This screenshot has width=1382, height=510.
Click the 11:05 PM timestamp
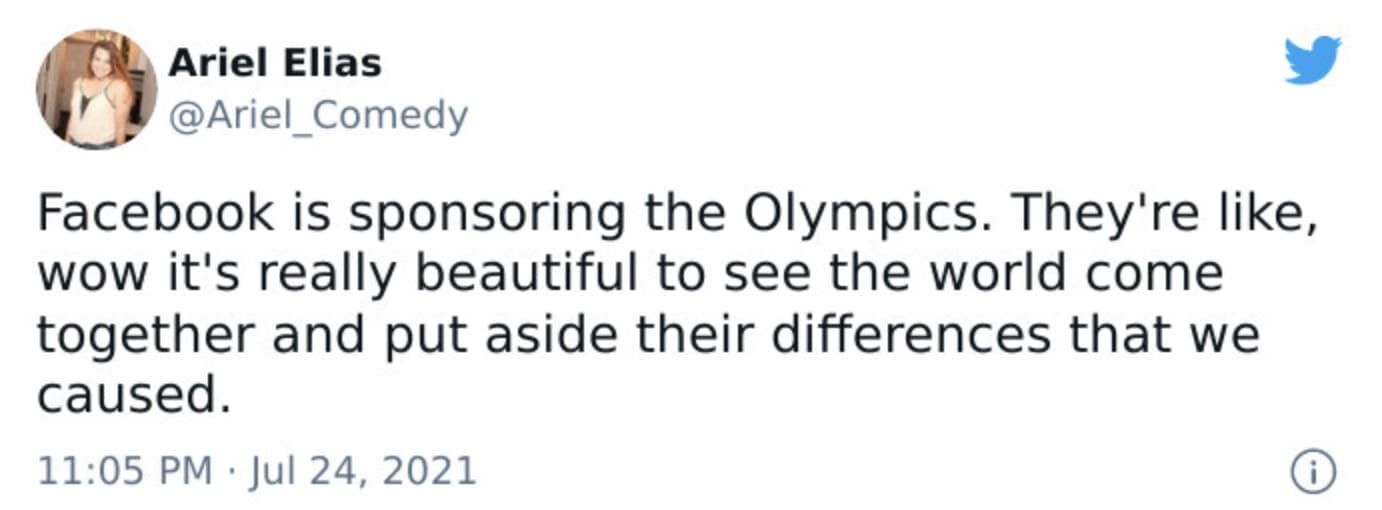pos(124,471)
